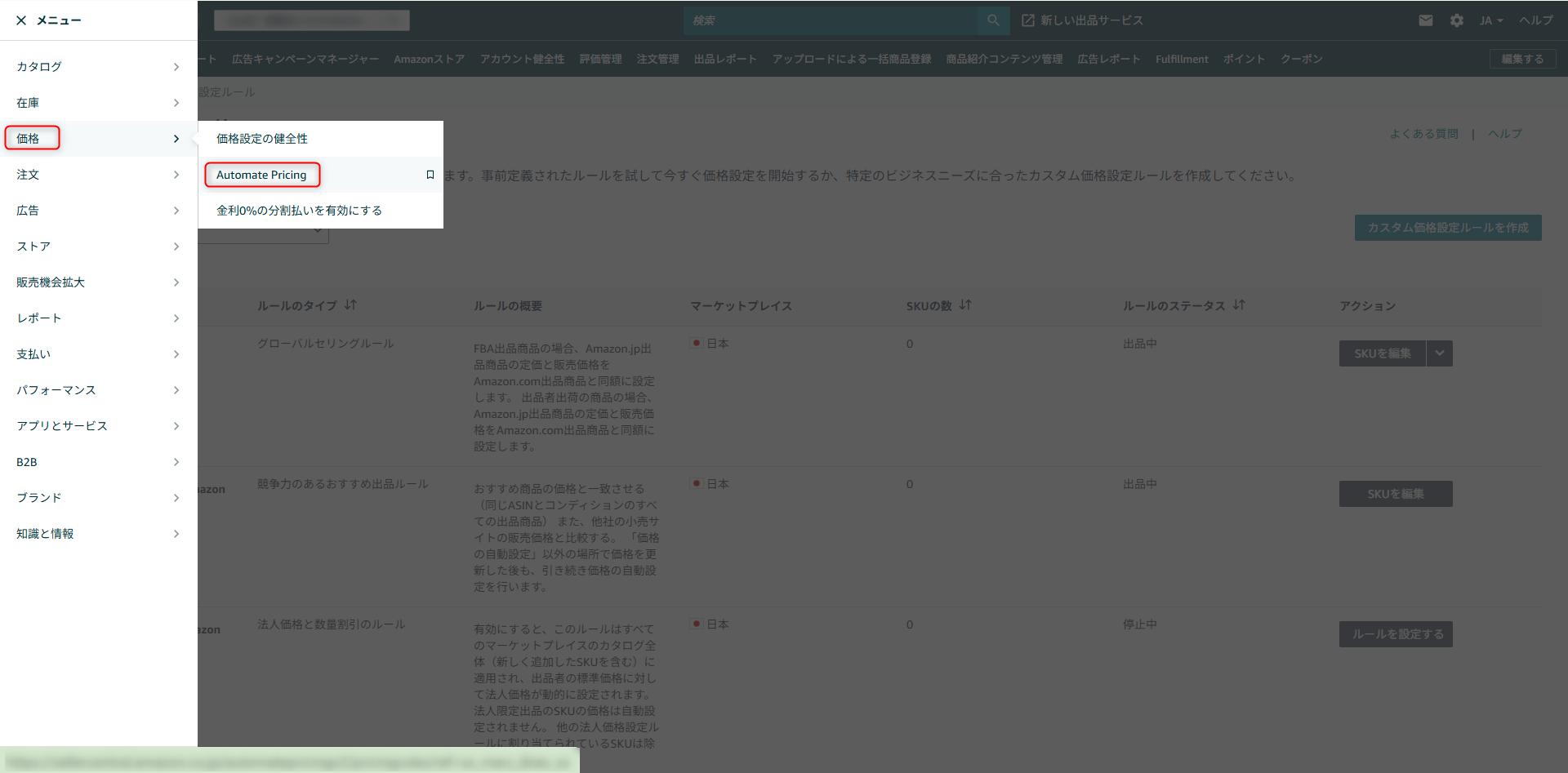
Task: Expand the カタログ menu section
Action: [x=98, y=67]
